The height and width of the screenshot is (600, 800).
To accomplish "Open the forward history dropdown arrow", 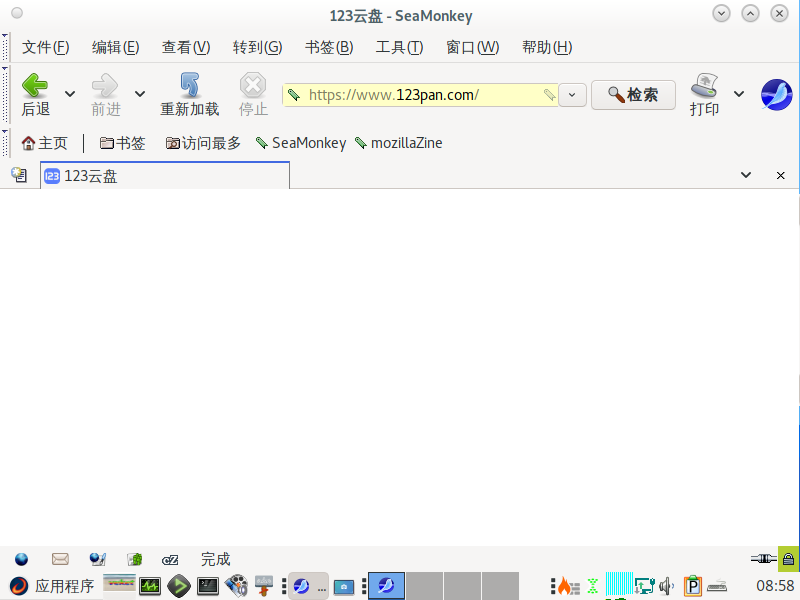I will point(140,94).
